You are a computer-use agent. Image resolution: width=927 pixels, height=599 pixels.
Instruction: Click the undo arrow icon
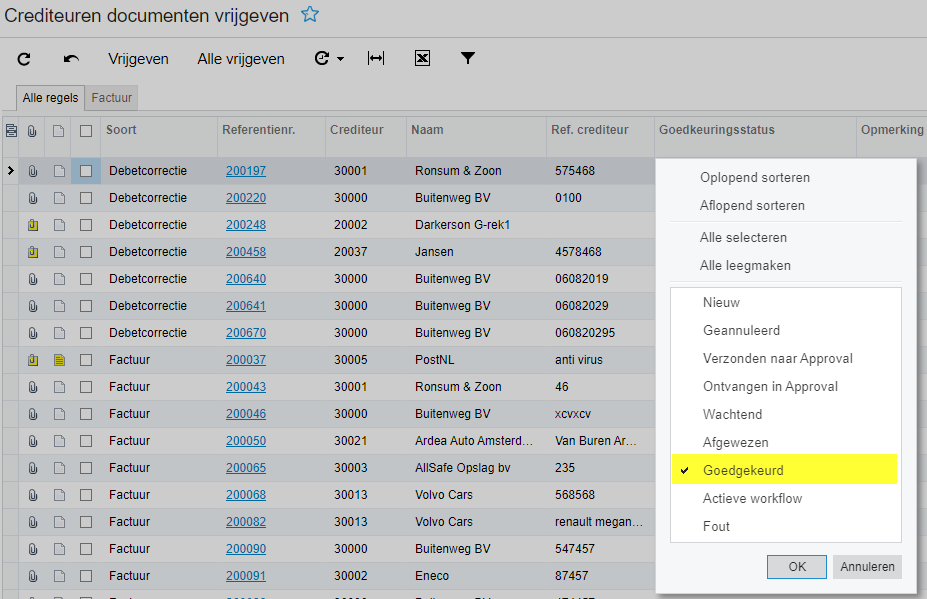(71, 59)
